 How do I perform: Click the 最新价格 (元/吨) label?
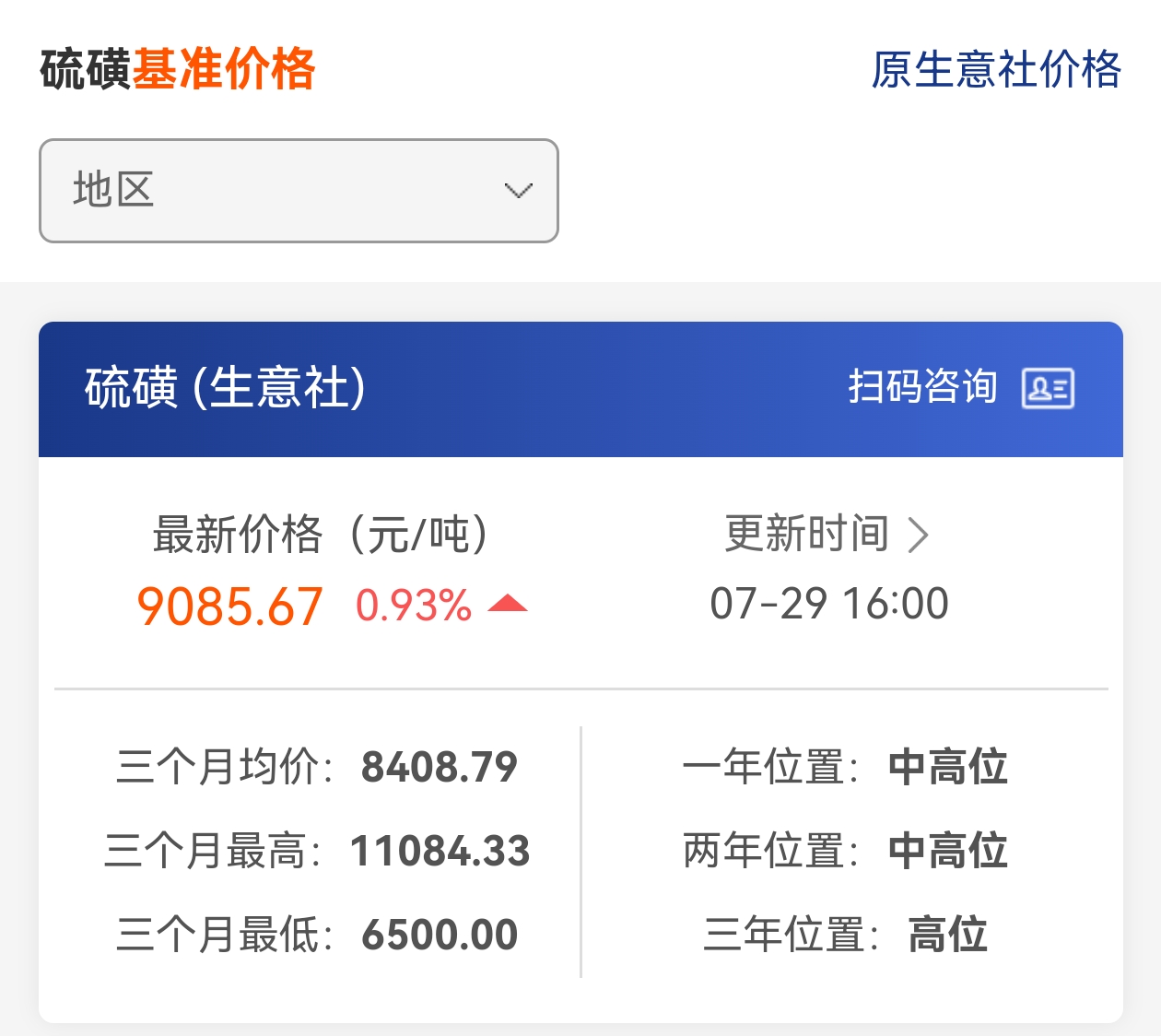[320, 534]
